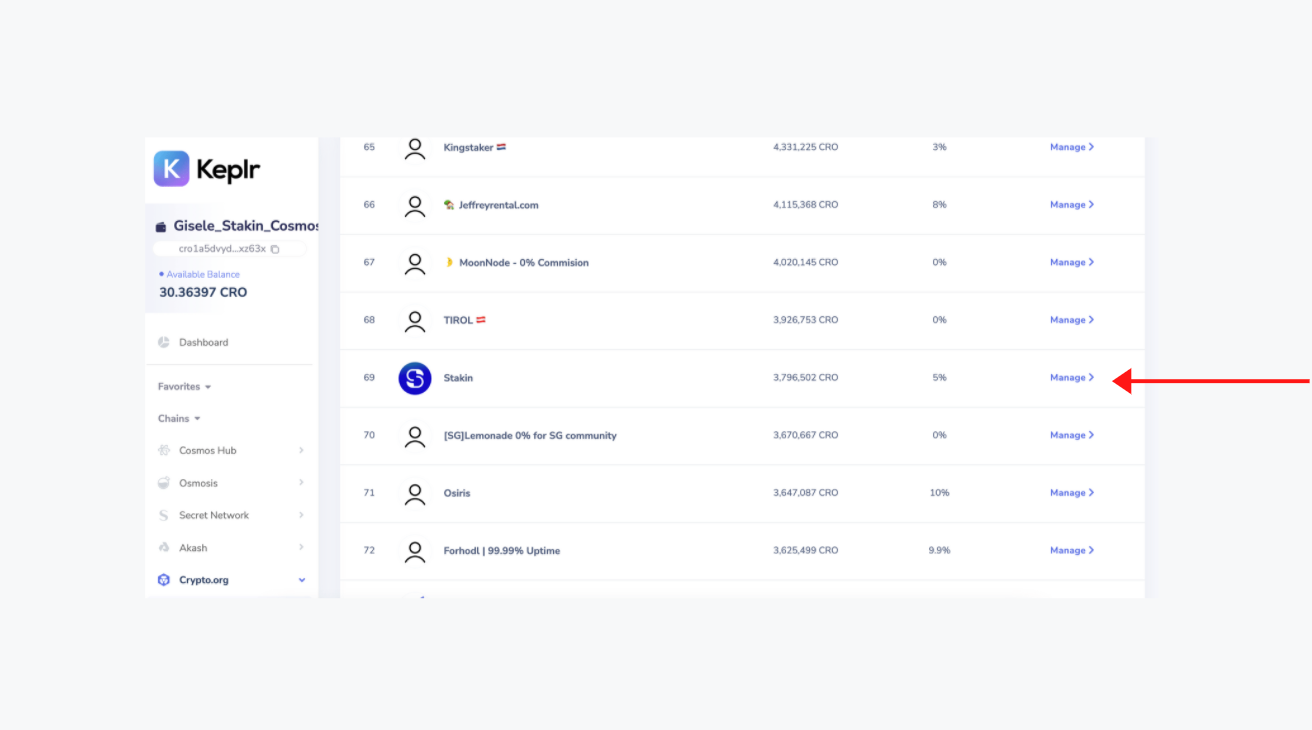Expand the Akash chevron
This screenshot has width=1312, height=730.
[301, 548]
